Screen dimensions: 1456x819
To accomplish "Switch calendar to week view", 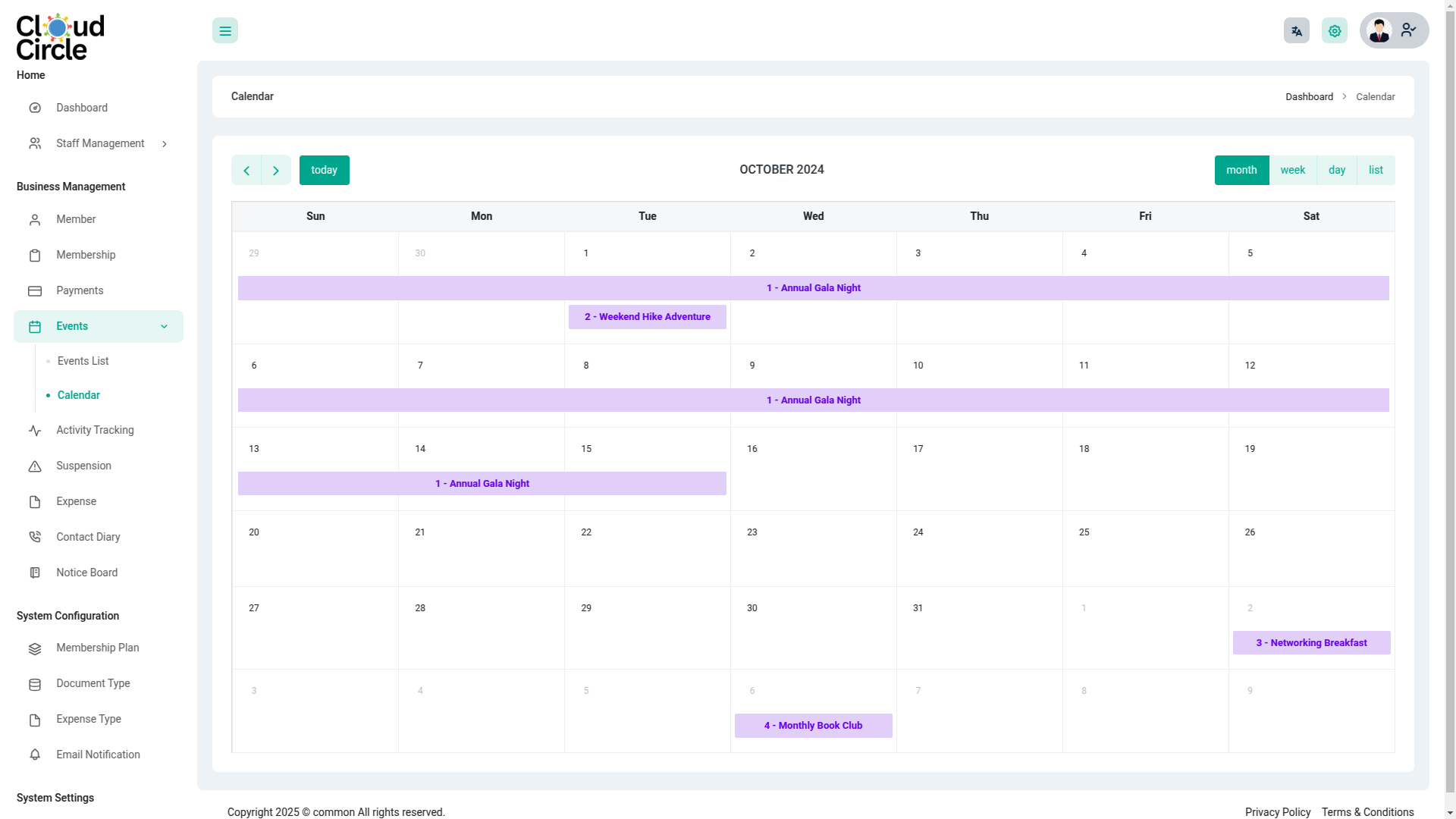I will click(x=1292, y=170).
